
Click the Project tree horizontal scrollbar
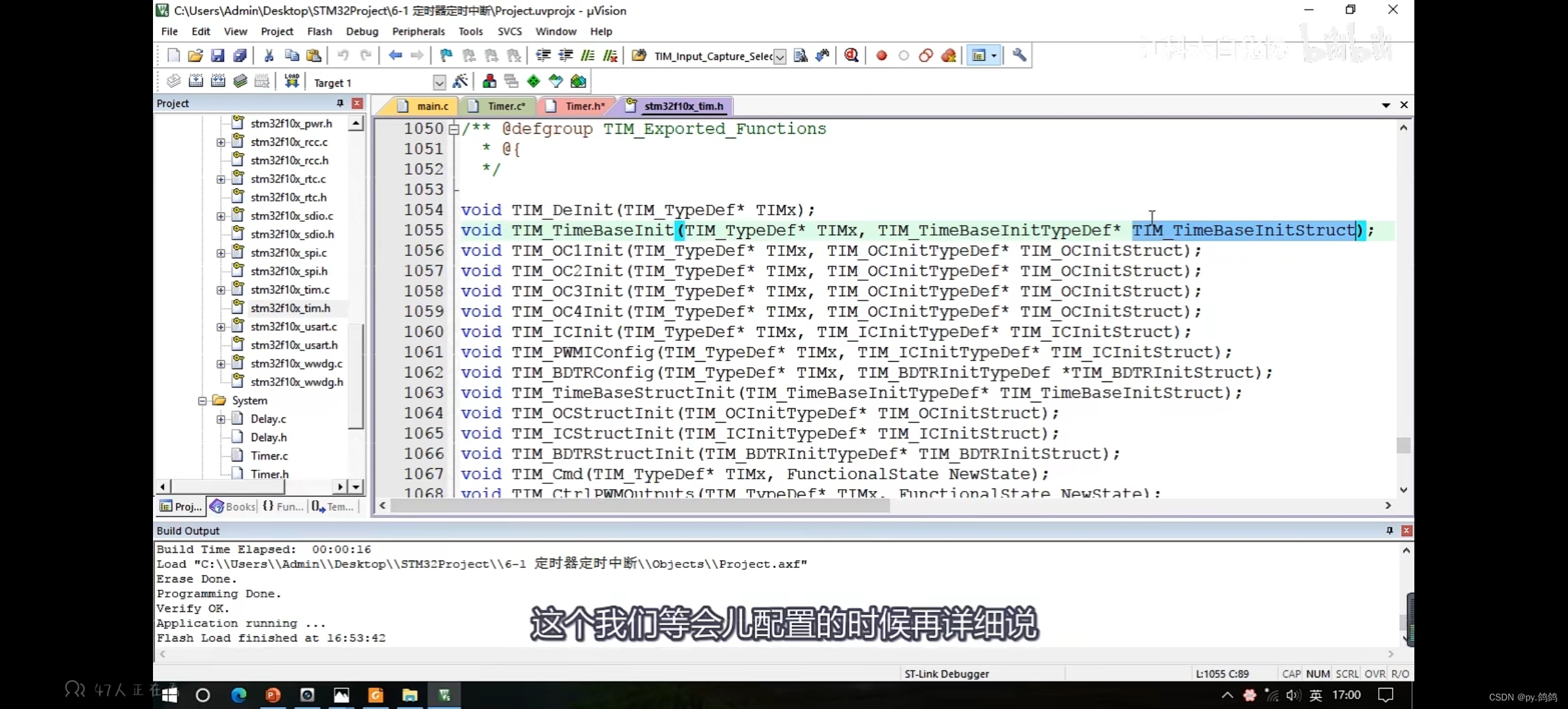tap(228, 486)
